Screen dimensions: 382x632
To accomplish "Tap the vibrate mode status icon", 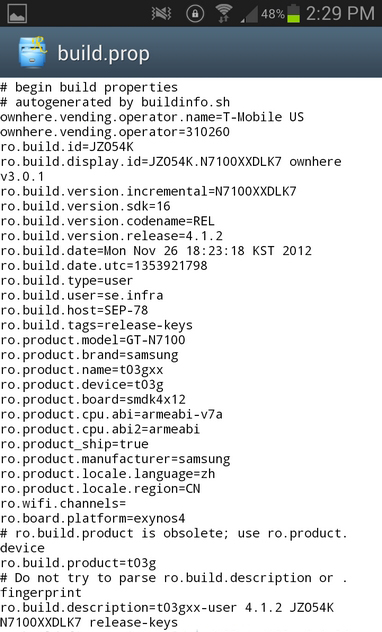I will (x=161, y=14).
